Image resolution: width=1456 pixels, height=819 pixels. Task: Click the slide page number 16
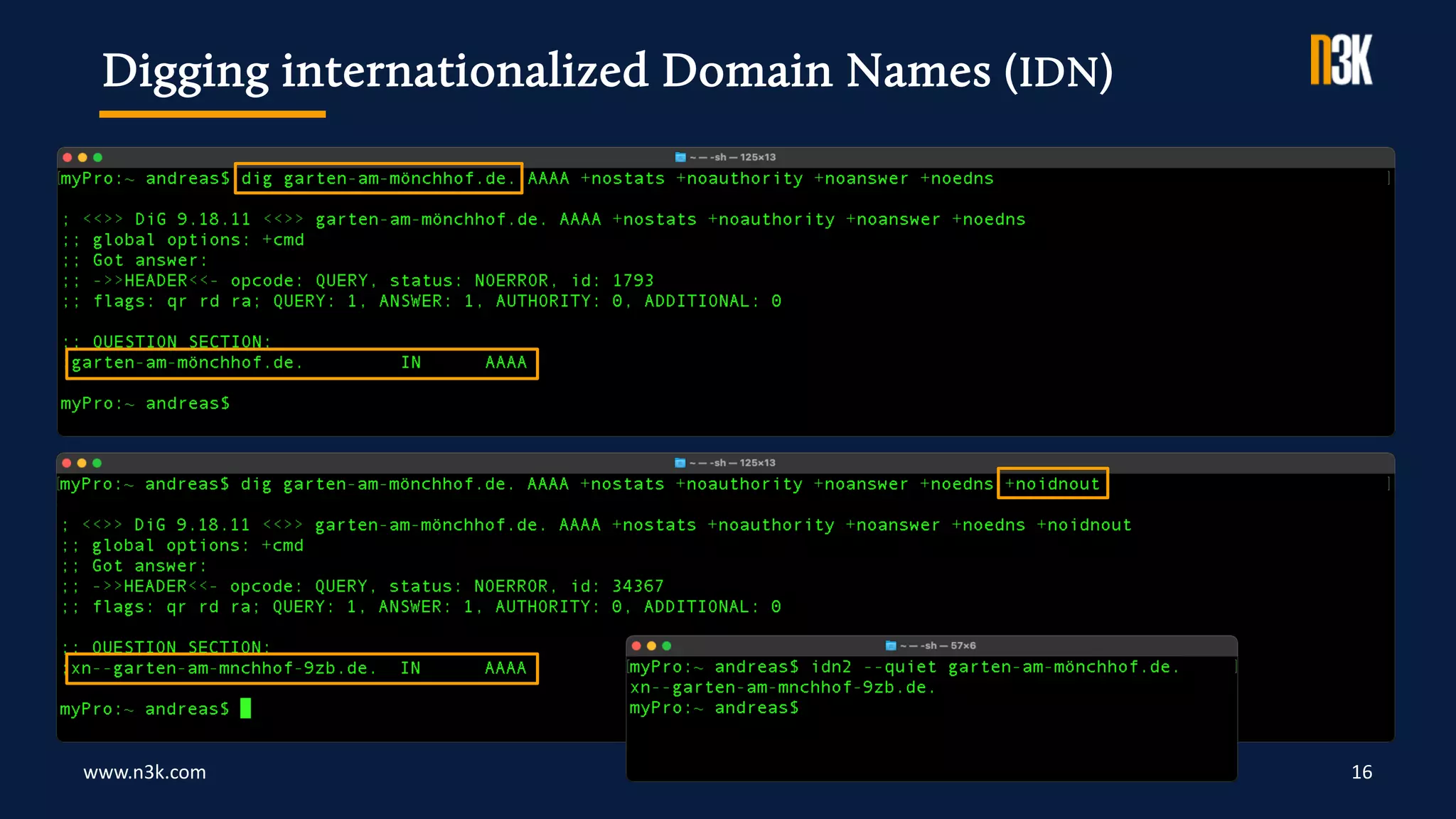pyautogui.click(x=1361, y=772)
